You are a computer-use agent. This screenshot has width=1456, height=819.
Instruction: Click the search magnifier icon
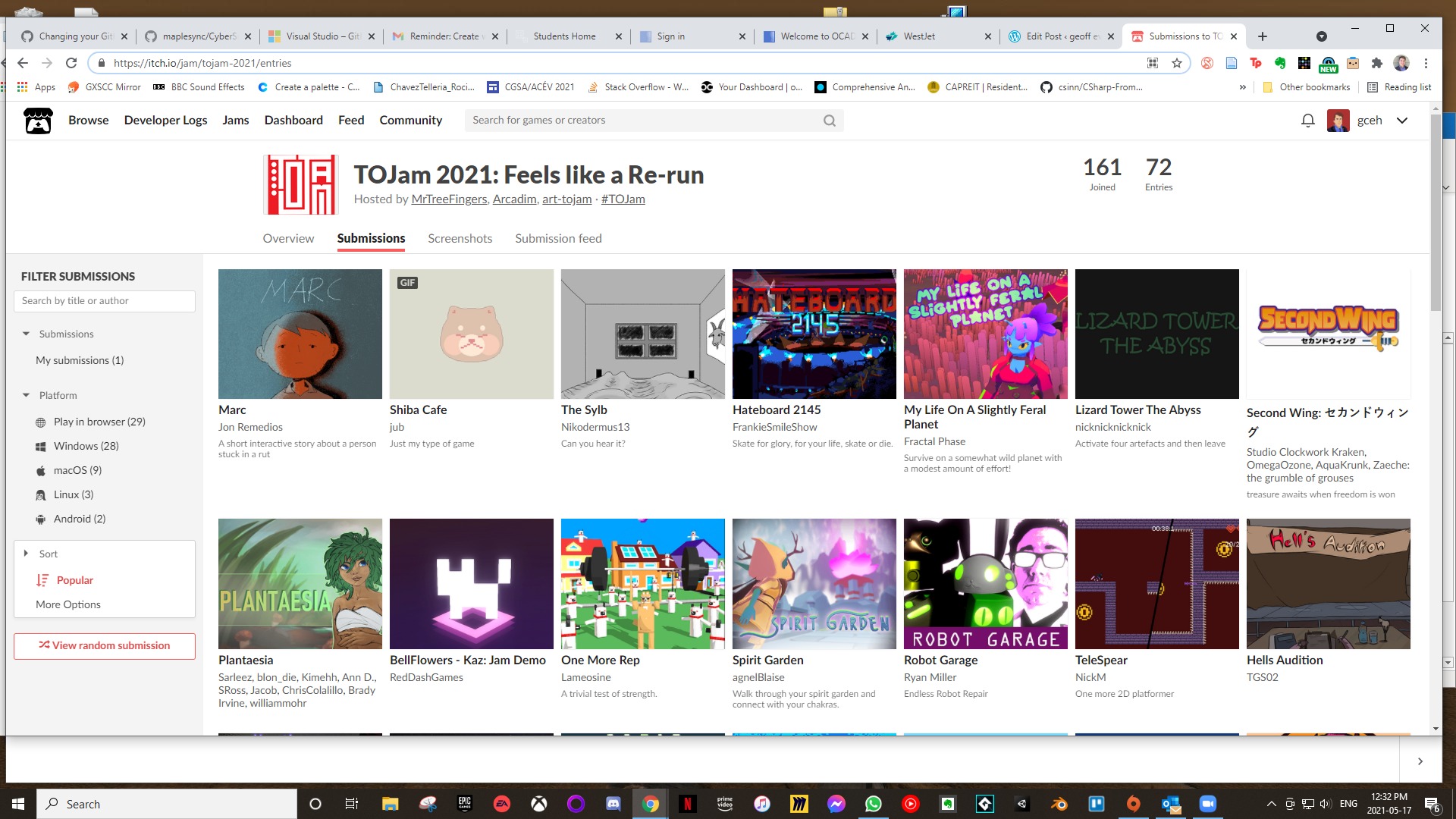[x=830, y=121]
